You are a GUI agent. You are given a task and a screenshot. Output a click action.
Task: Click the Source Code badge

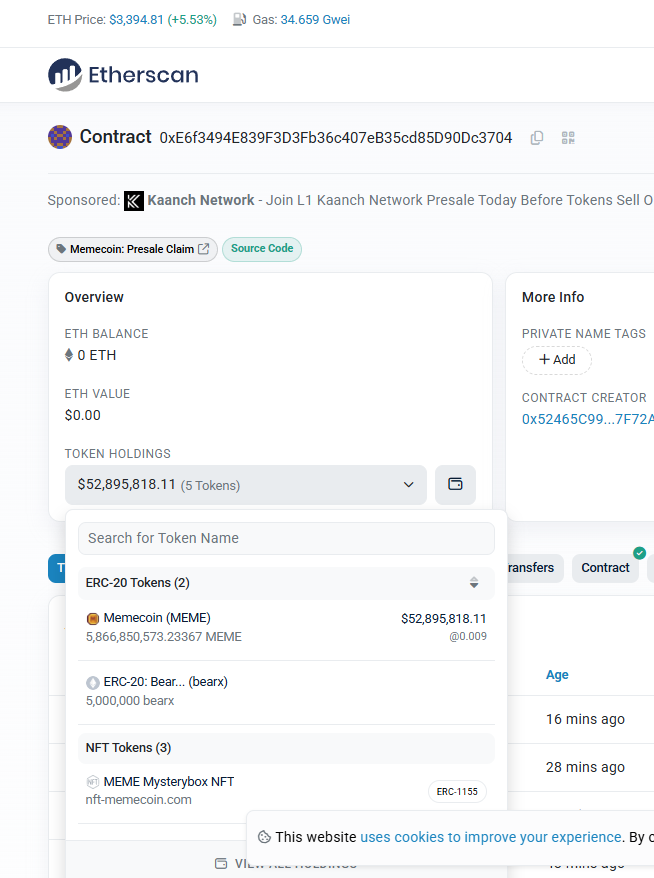[x=262, y=249]
